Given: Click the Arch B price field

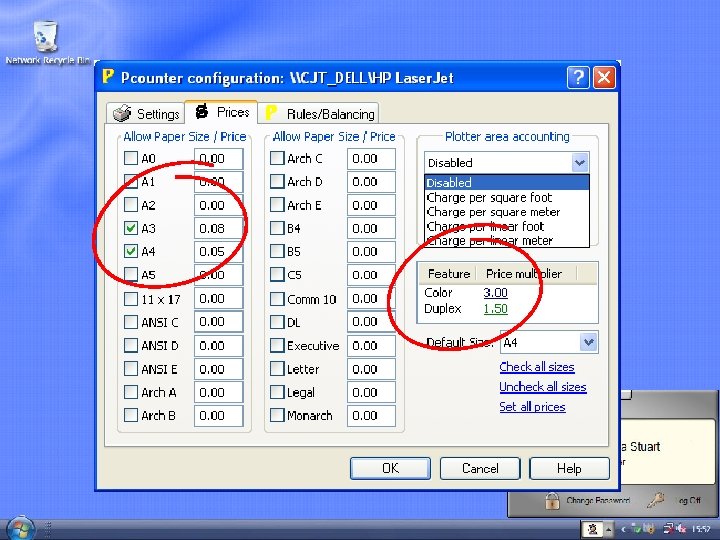Looking at the screenshot, I should (x=218, y=416).
